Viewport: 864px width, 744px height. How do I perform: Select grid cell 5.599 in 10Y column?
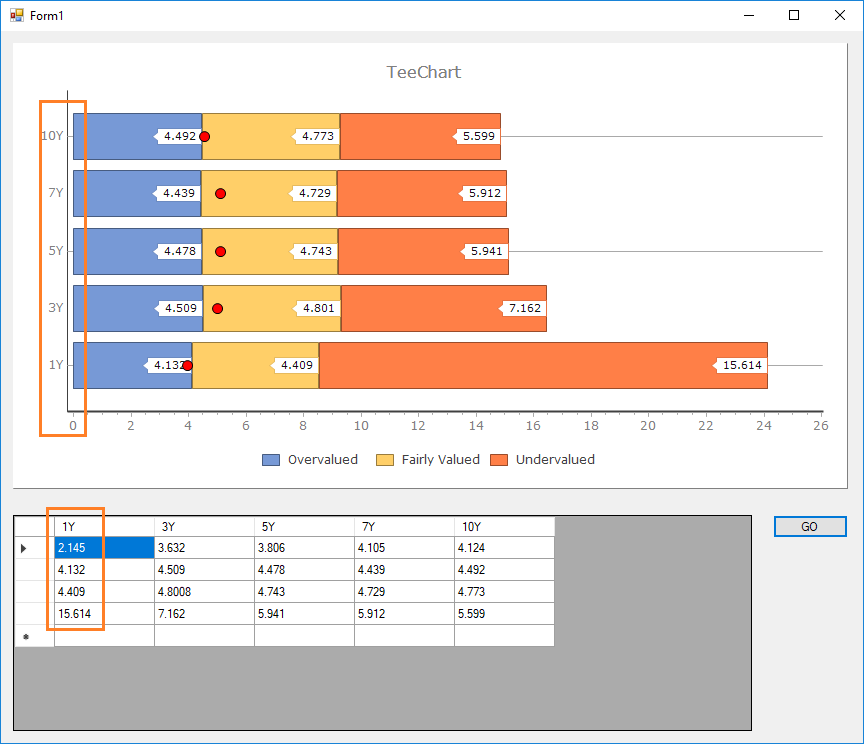click(x=504, y=614)
